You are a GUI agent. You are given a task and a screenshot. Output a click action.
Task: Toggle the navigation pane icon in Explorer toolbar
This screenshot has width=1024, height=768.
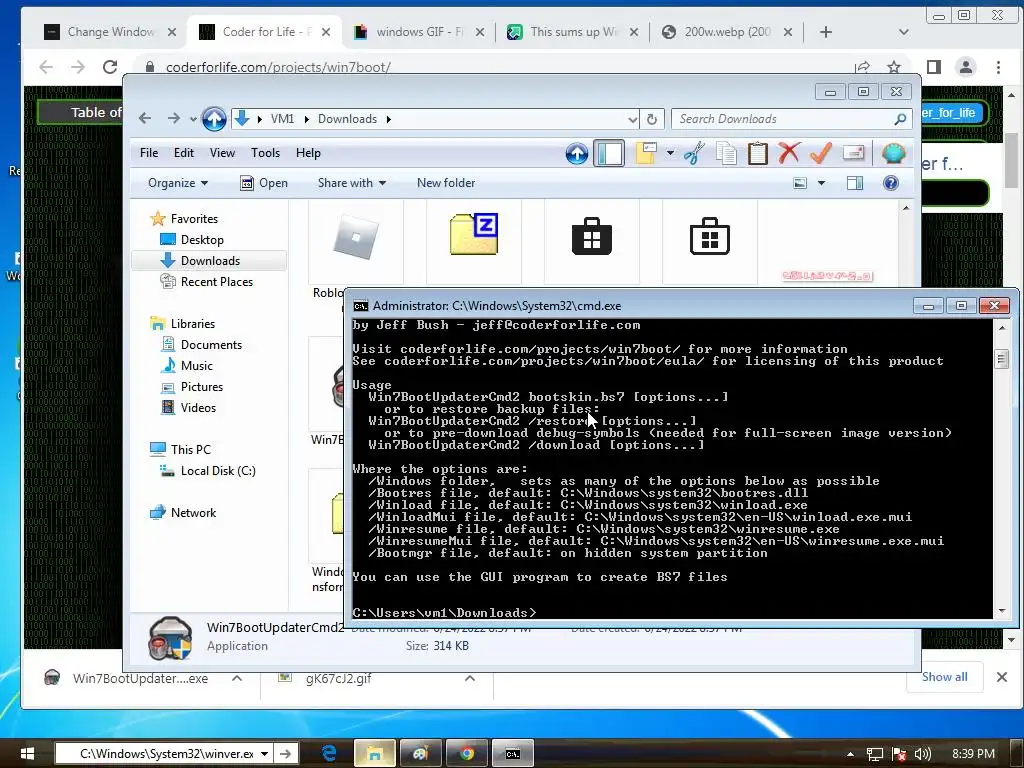tap(609, 153)
